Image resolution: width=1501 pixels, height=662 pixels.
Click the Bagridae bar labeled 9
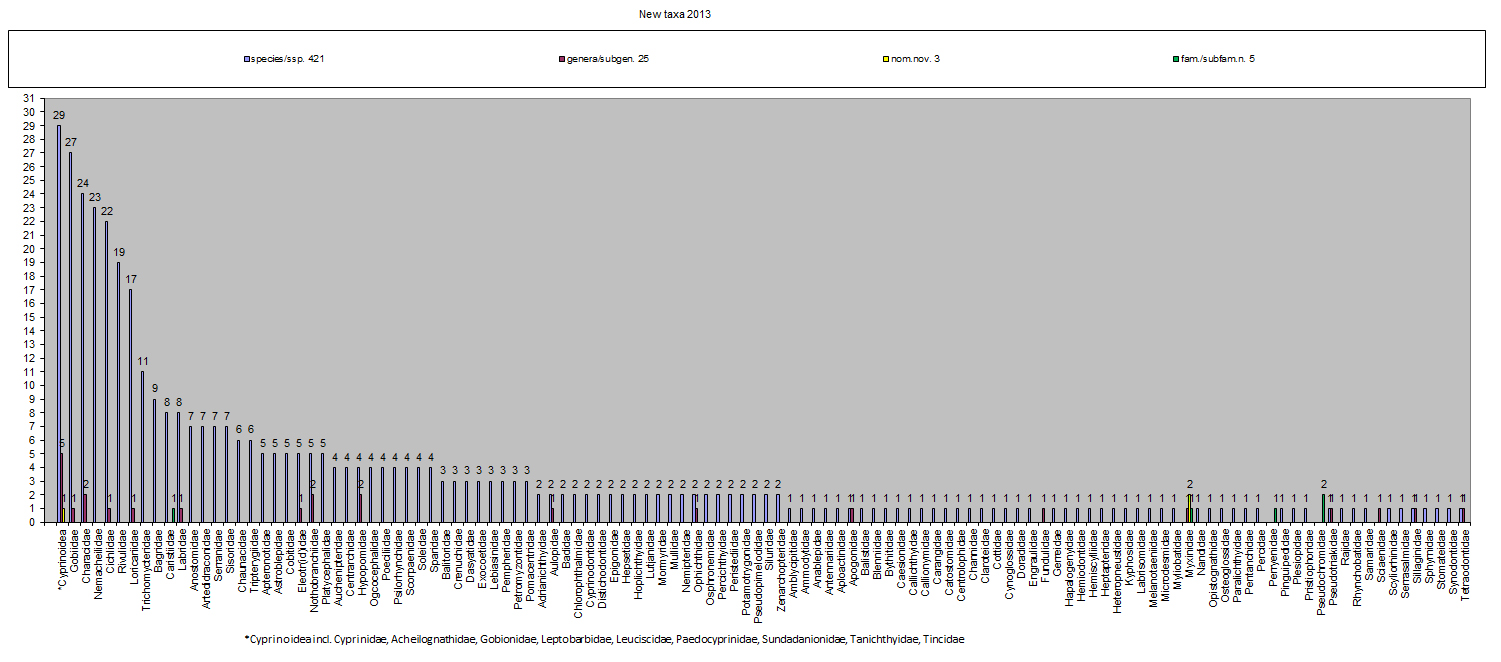154,460
